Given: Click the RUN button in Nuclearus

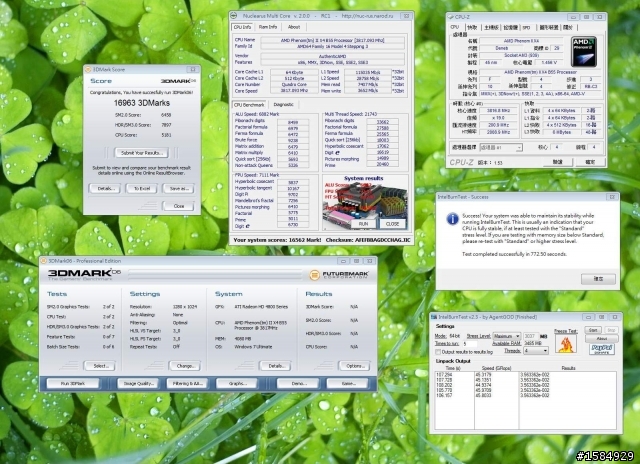Looking at the screenshot, I should tap(363, 224).
